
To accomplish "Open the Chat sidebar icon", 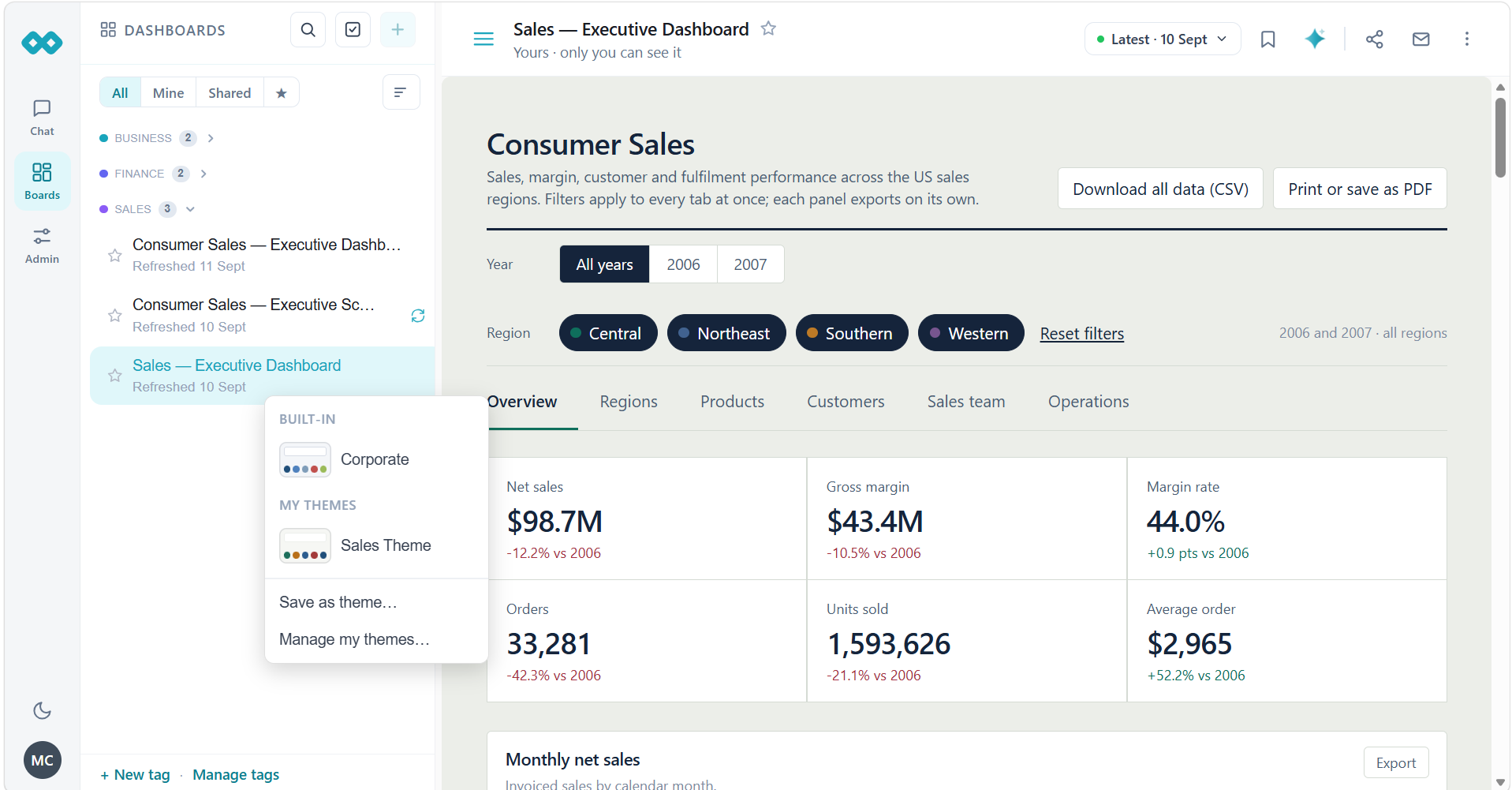I will click(43, 118).
